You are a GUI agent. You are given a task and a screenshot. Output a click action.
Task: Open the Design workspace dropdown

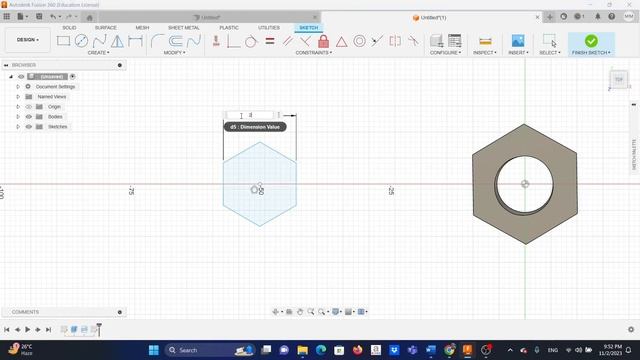pos(28,40)
